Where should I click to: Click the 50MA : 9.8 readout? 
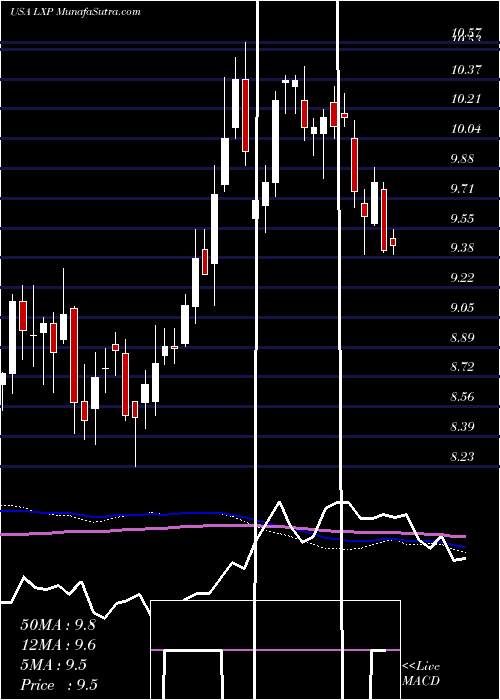pyautogui.click(x=58, y=625)
